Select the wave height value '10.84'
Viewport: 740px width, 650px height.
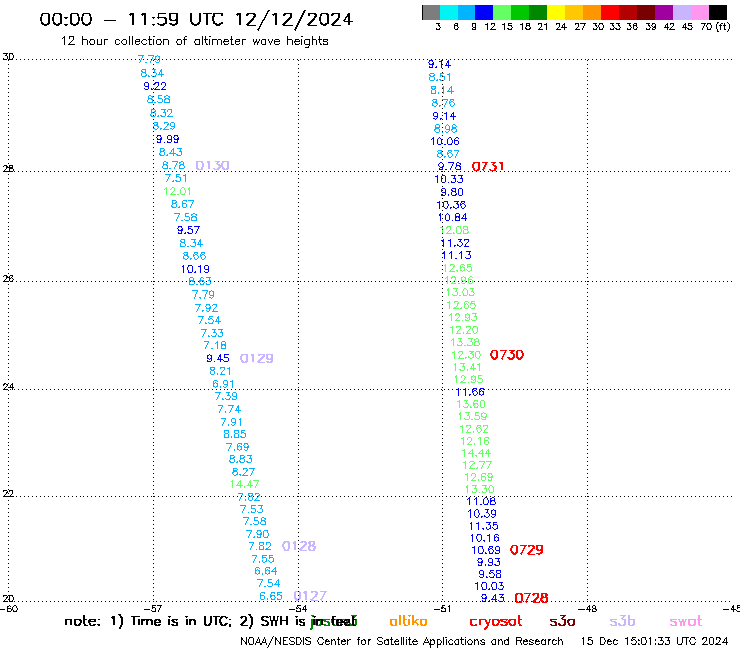click(453, 218)
